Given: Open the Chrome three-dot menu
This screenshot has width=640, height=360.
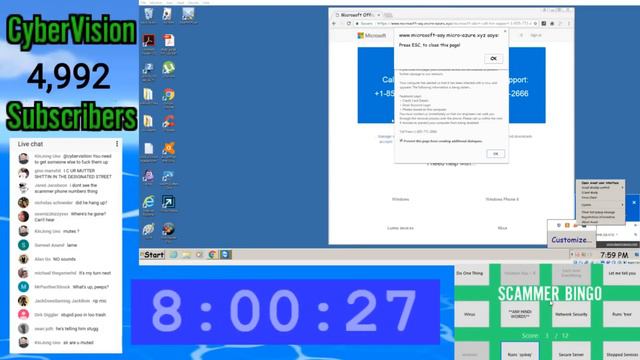Looking at the screenshot, I should tap(569, 24).
